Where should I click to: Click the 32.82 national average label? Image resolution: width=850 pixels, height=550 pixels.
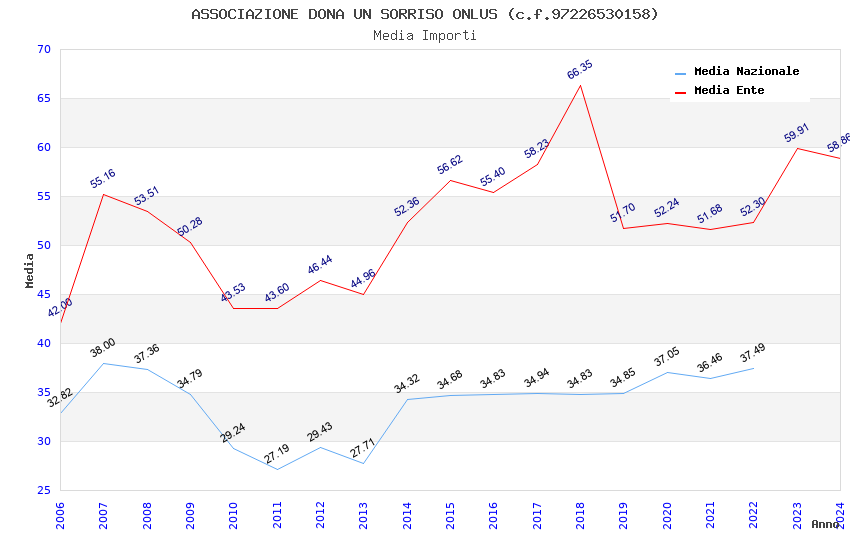tap(60, 397)
